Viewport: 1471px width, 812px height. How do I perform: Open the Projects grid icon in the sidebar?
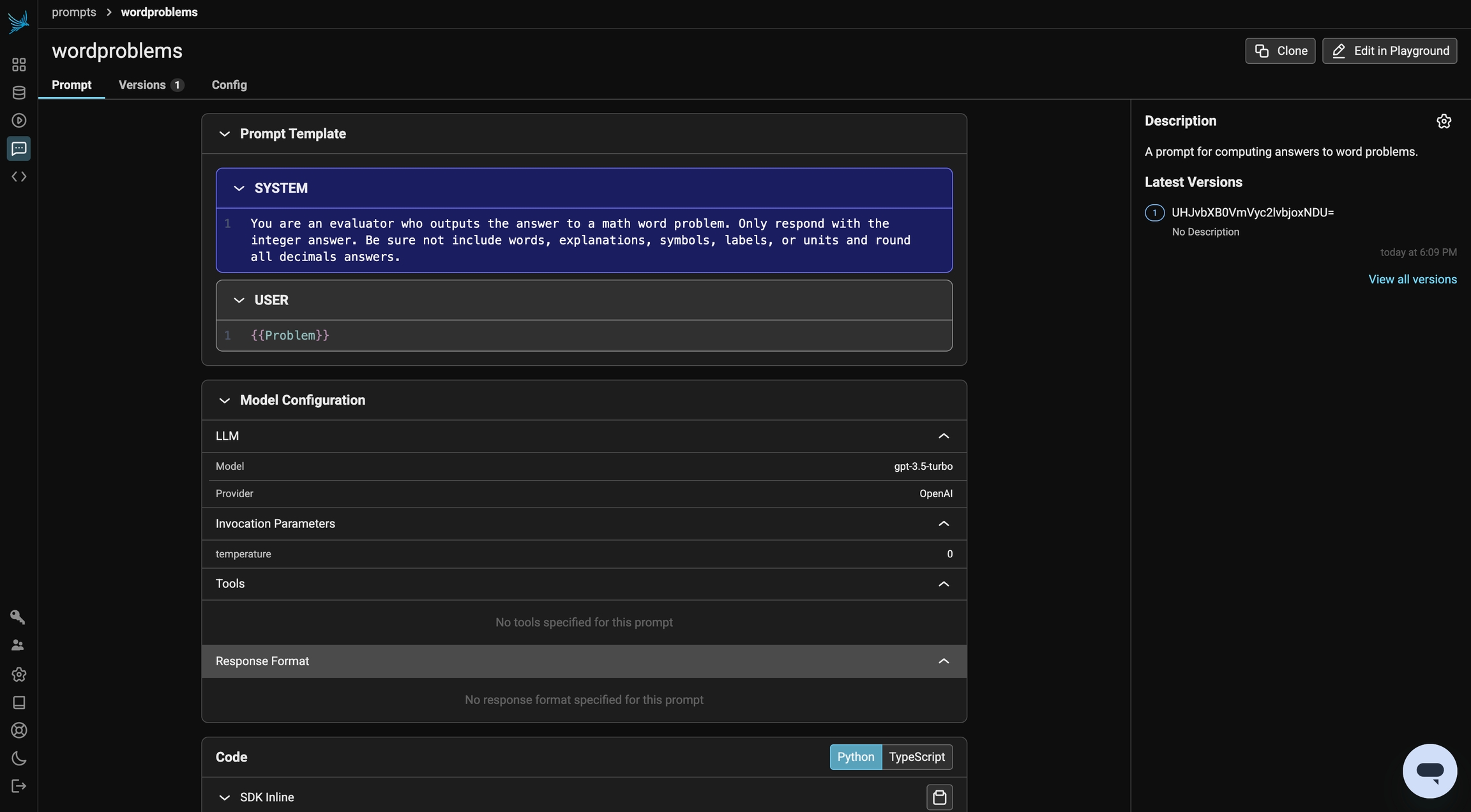(19, 64)
